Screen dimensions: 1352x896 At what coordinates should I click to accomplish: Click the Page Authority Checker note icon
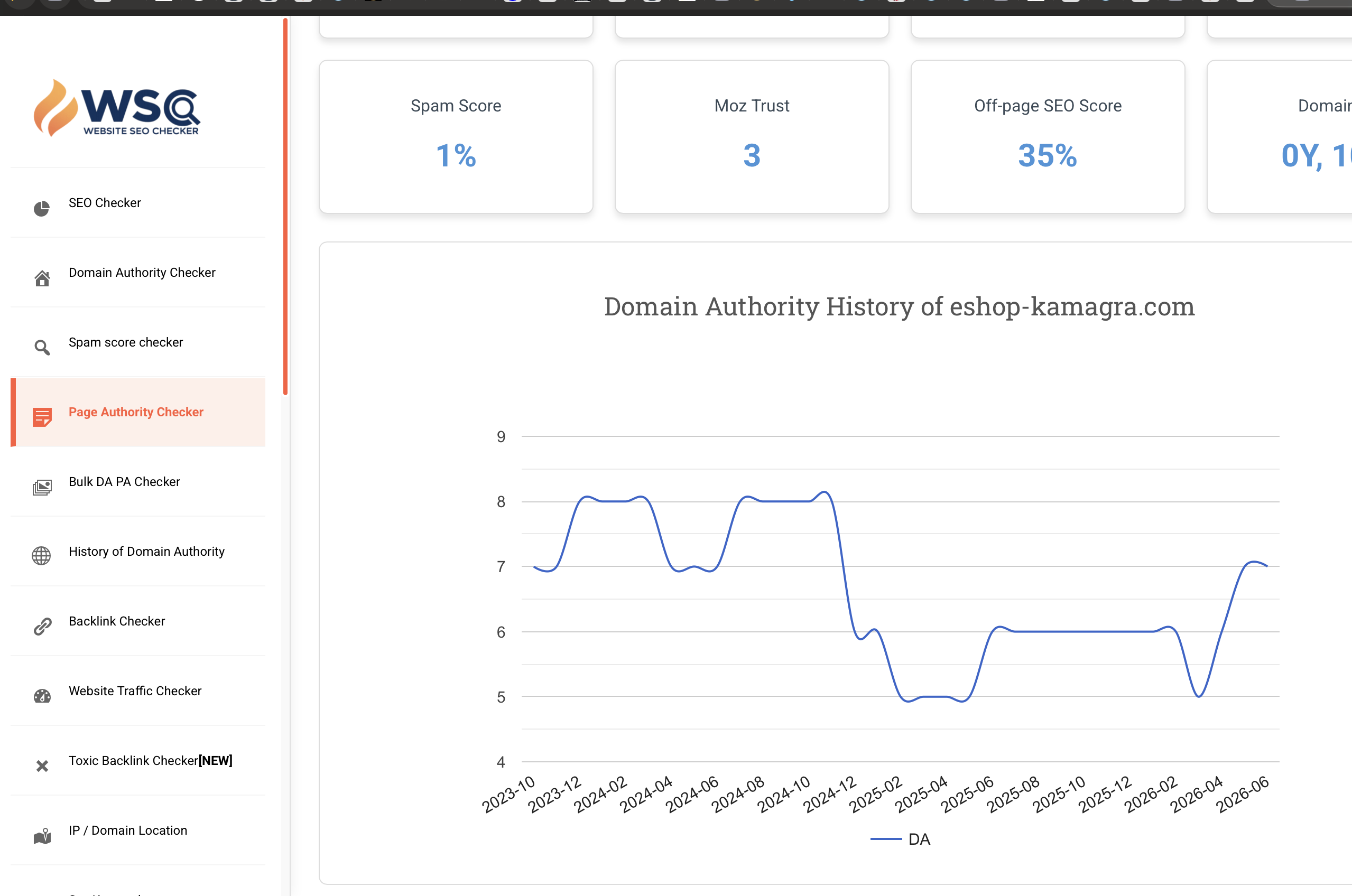(x=42, y=417)
